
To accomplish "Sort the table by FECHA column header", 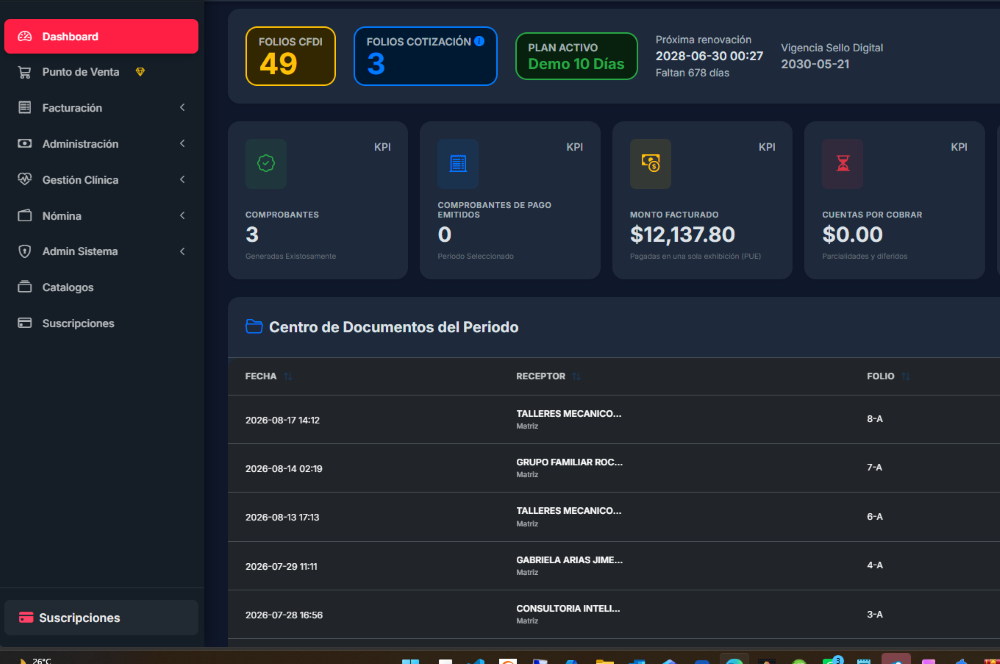I will coord(261,376).
